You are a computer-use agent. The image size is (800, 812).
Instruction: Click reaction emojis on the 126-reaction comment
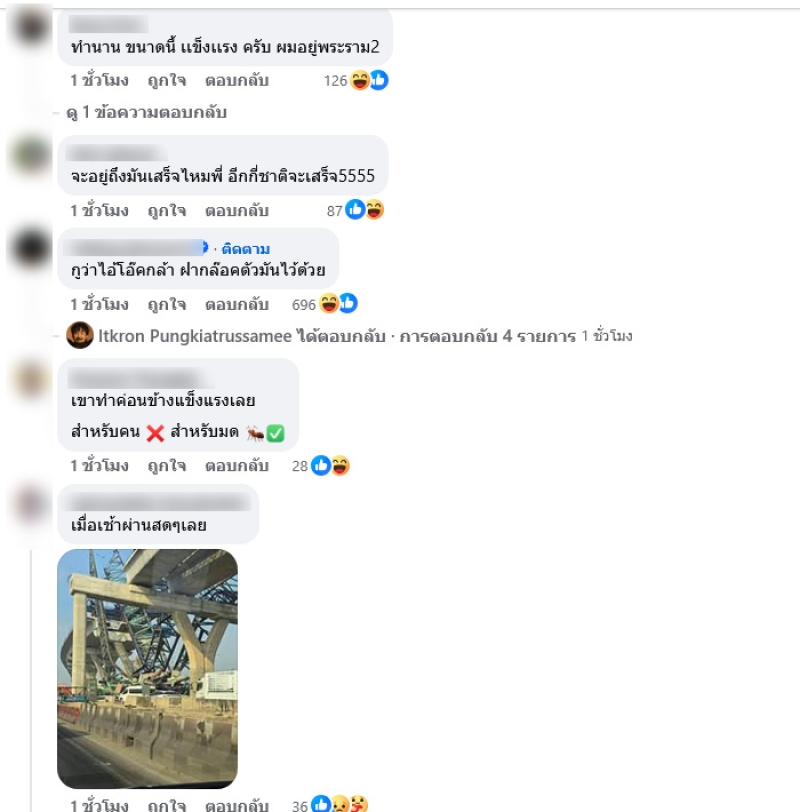pyautogui.click(x=369, y=80)
